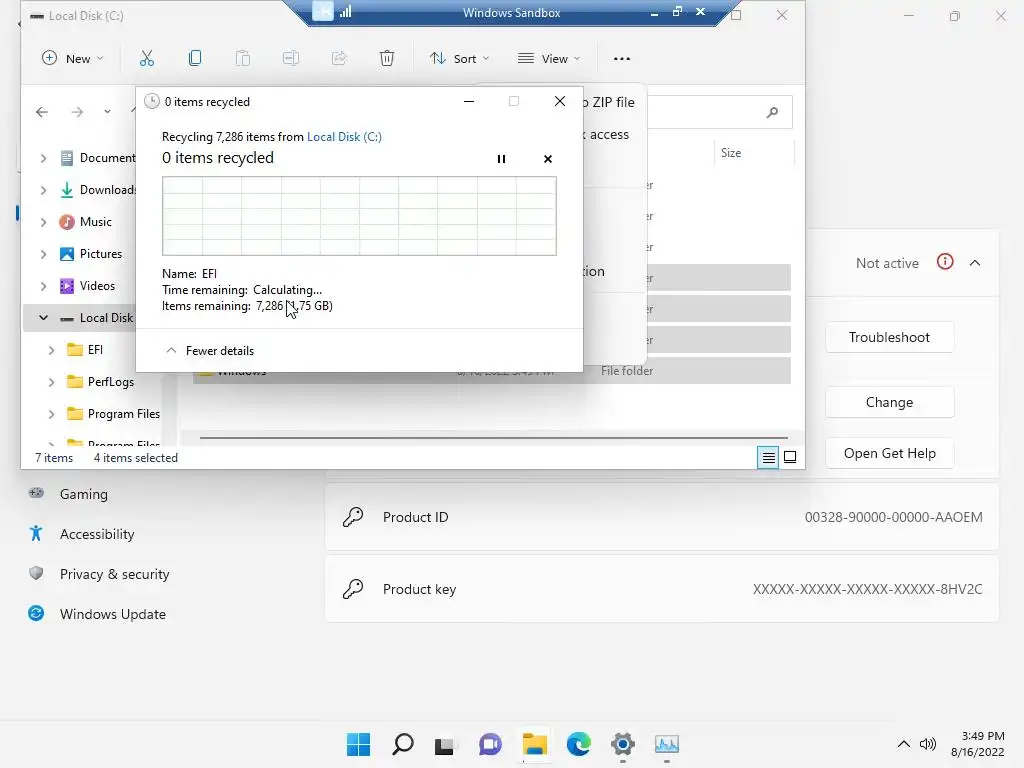Click the signal bars icon in Sandbox title

[345, 11]
